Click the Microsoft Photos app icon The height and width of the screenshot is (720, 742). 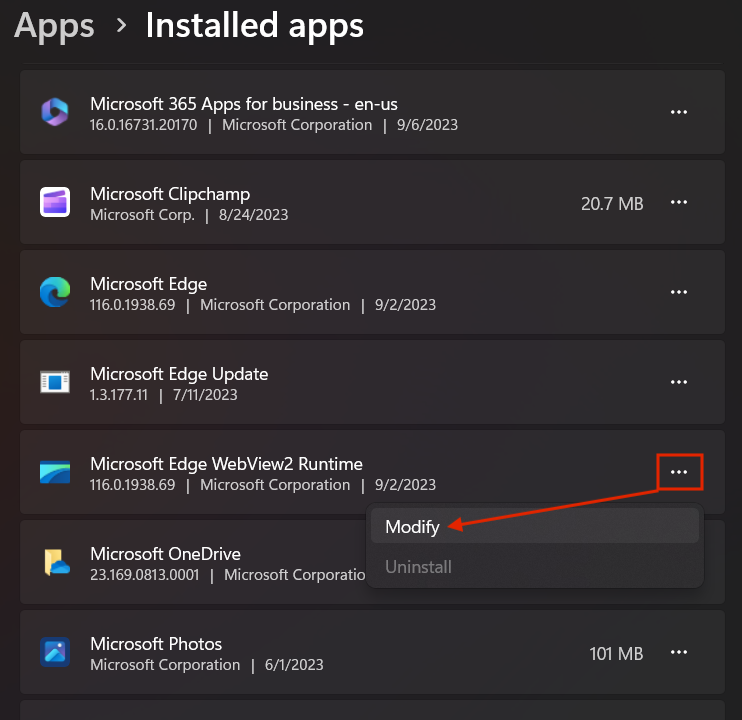click(x=55, y=652)
